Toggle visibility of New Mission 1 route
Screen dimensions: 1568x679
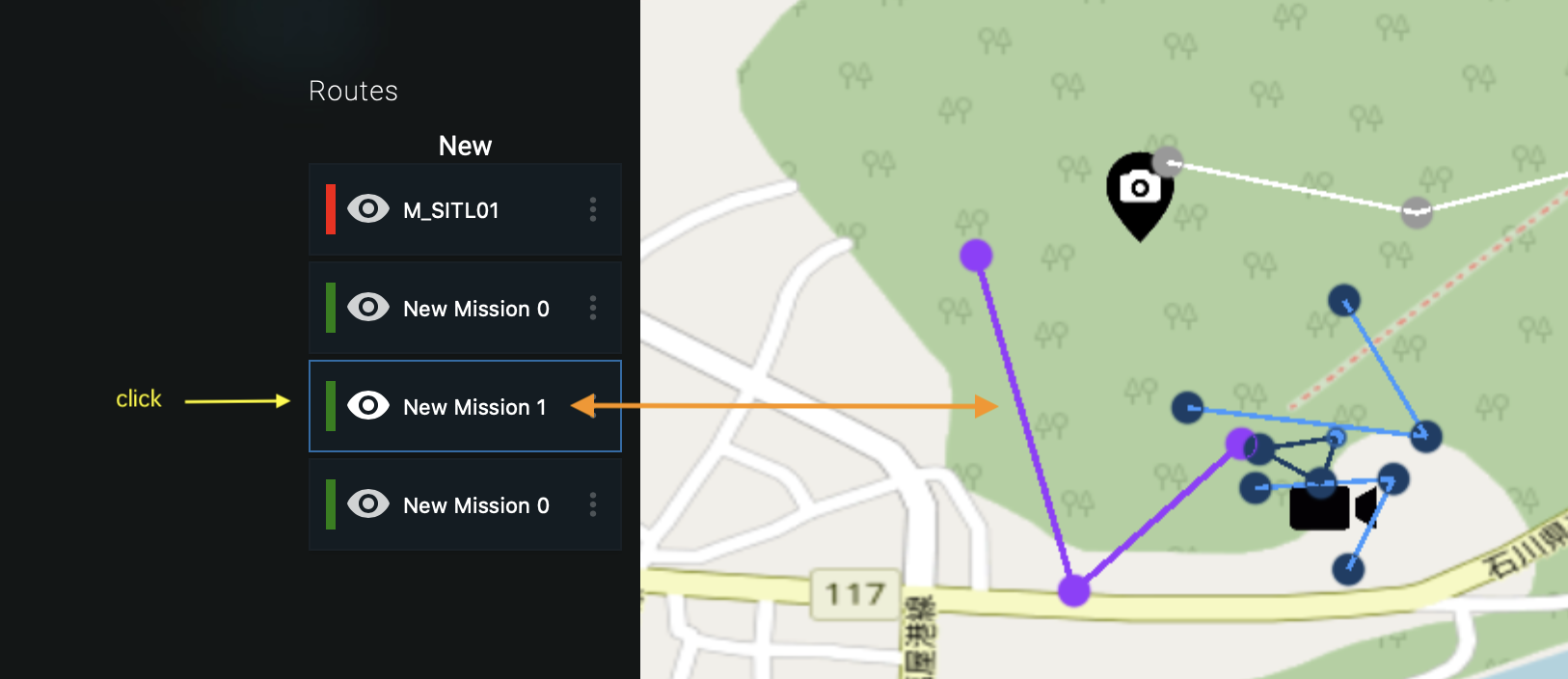(367, 406)
